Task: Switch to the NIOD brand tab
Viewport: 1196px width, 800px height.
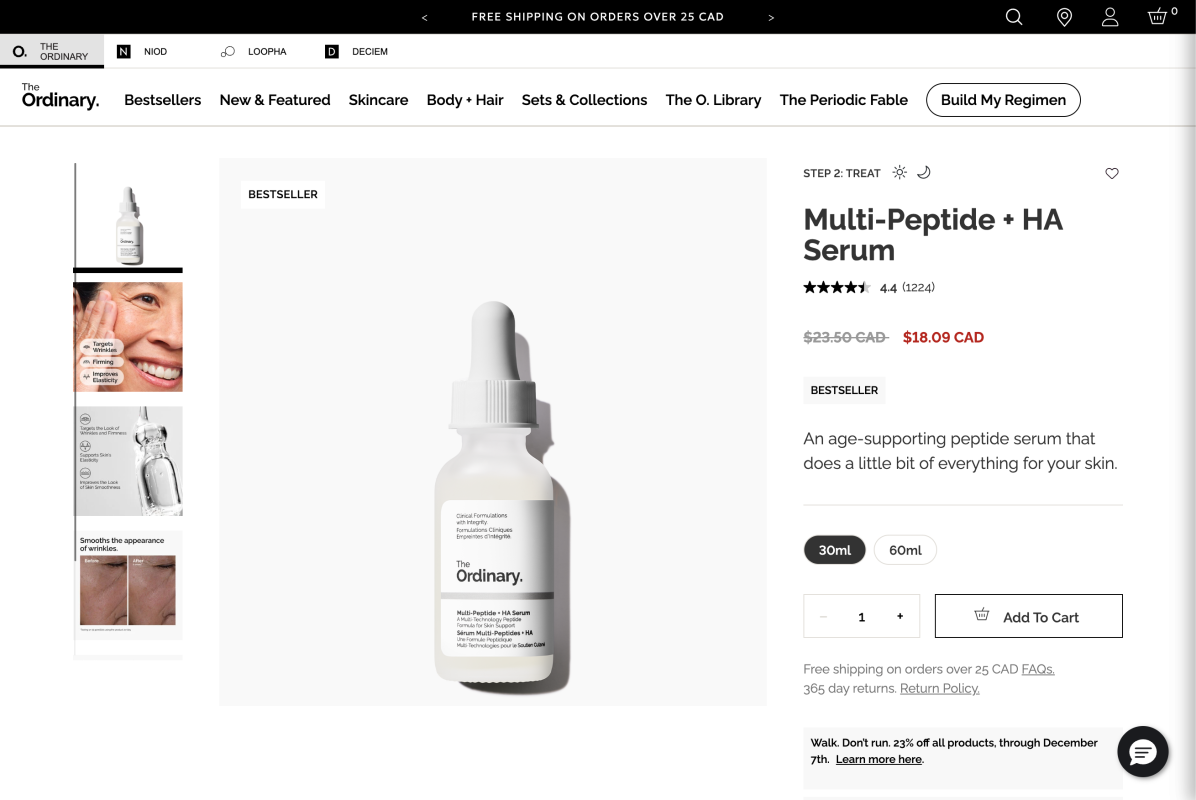Action: point(143,51)
